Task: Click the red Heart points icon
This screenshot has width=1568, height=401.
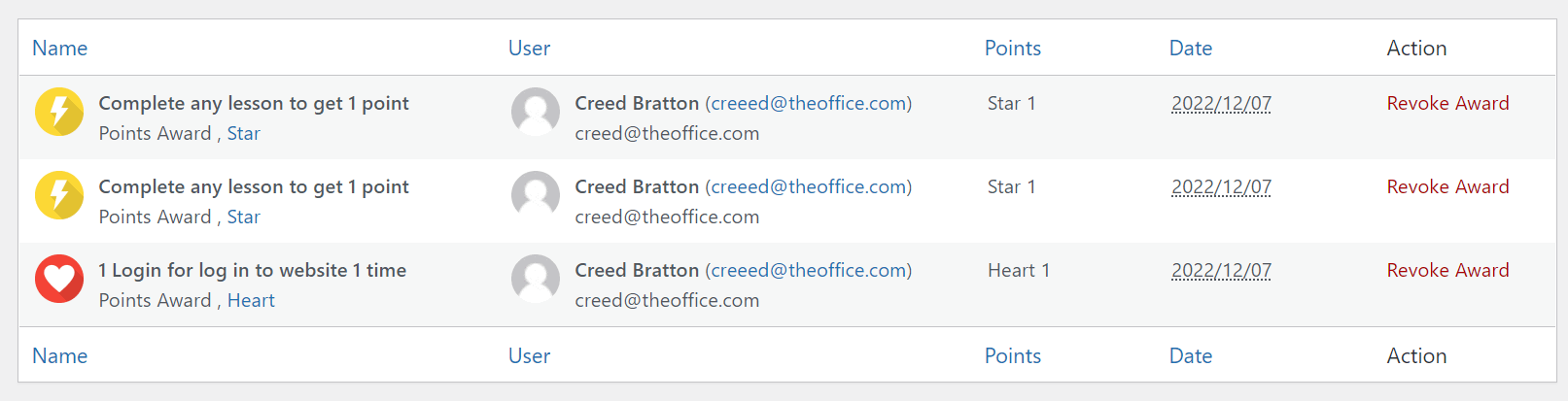Action: point(59,279)
